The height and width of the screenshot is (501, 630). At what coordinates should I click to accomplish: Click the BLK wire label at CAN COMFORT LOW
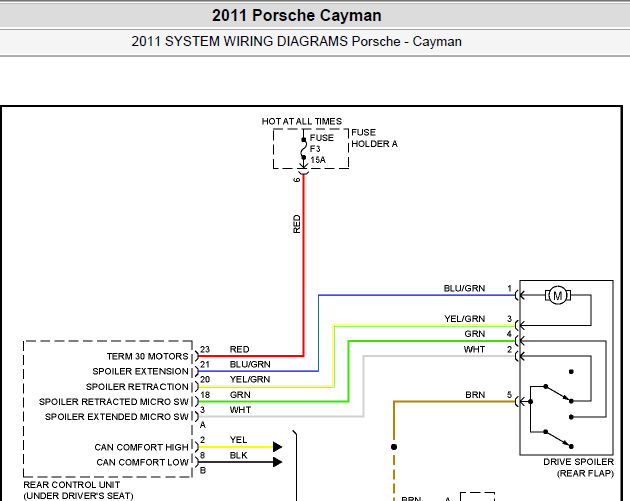pyautogui.click(x=238, y=455)
